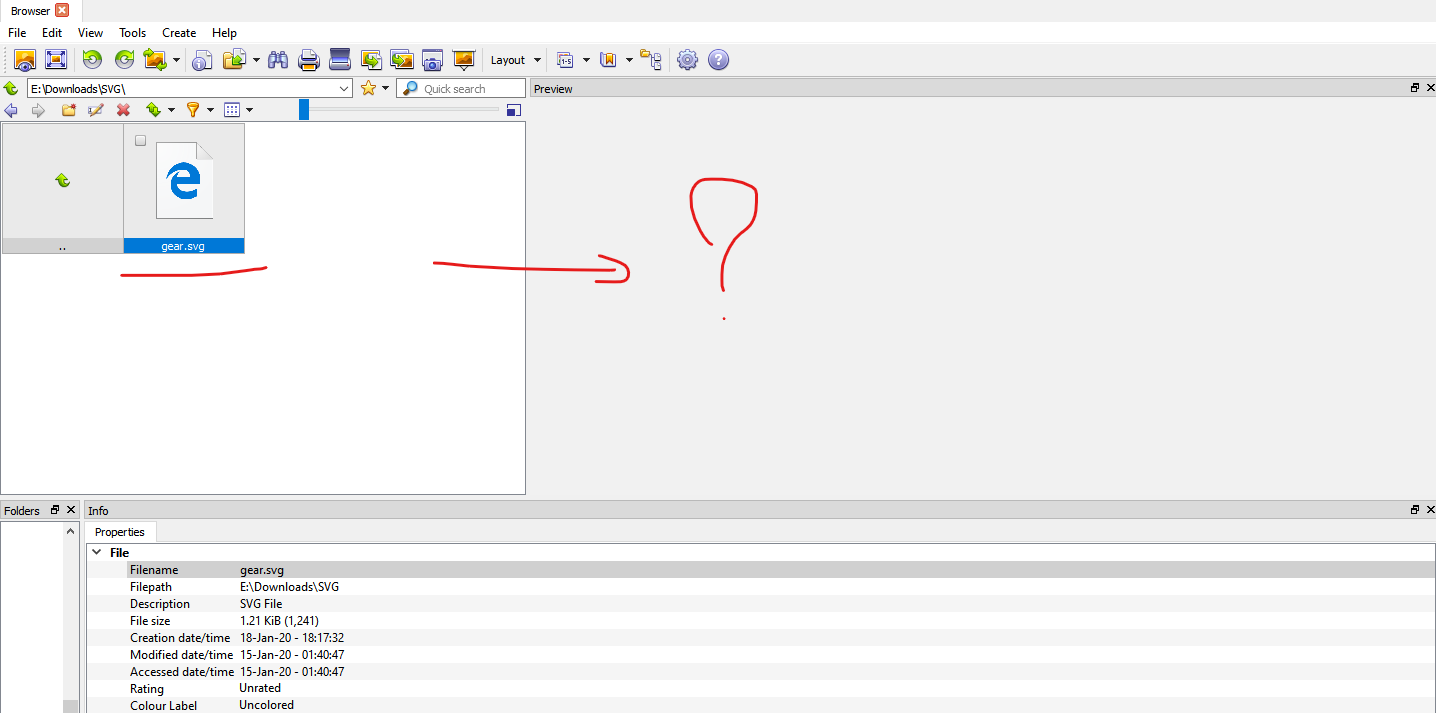The height and width of the screenshot is (713, 1436).
Task: Expand the JPEG transformation dropdown arrow
Action: (x=176, y=60)
